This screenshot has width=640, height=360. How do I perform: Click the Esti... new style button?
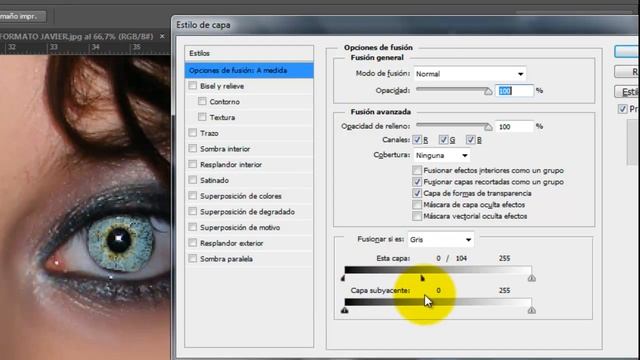click(x=627, y=91)
